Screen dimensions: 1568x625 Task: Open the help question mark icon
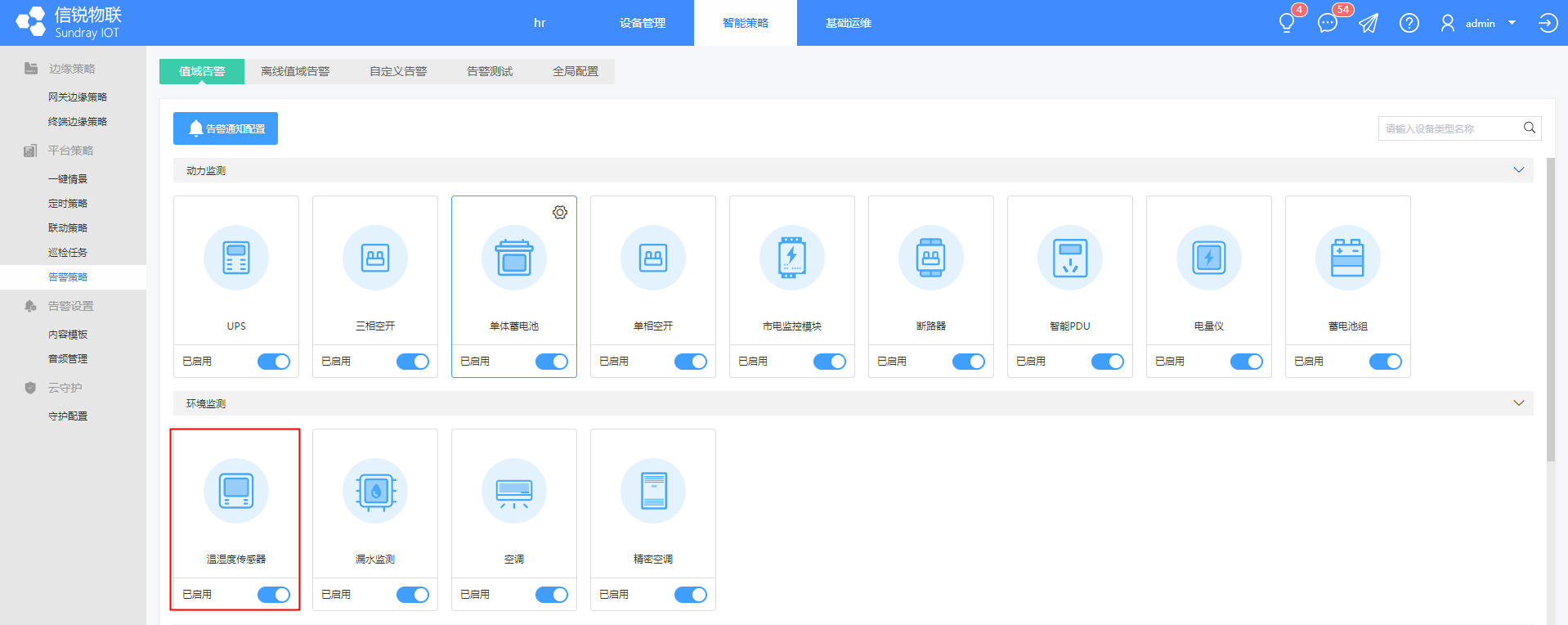1409,23
